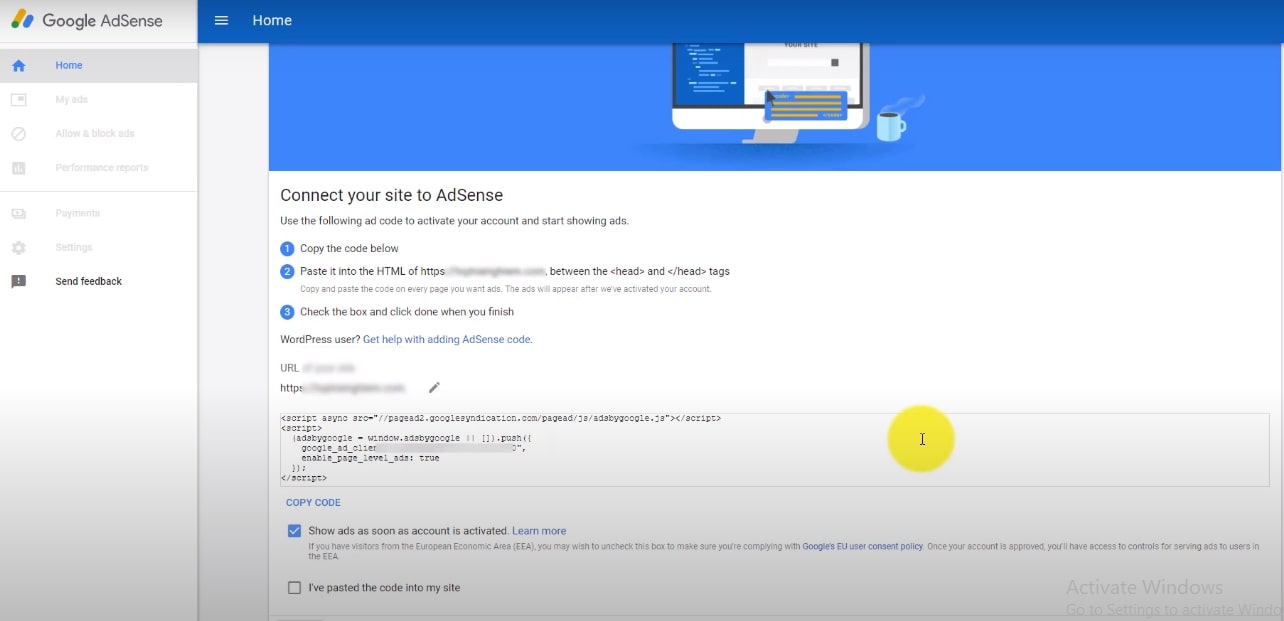Image resolution: width=1284 pixels, height=621 pixels.
Task: Click the COPY CODE button
Action: [x=313, y=503]
